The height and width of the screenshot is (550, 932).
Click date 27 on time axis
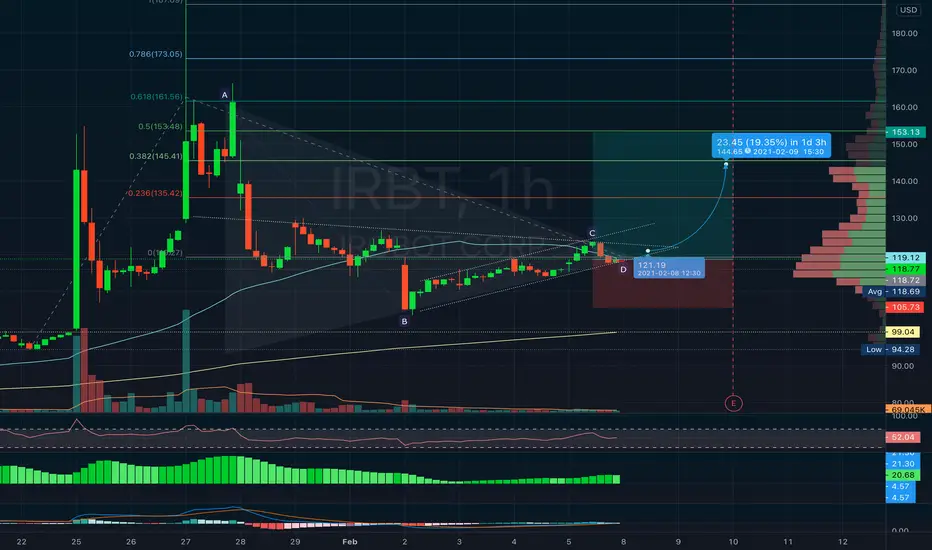[x=185, y=542]
